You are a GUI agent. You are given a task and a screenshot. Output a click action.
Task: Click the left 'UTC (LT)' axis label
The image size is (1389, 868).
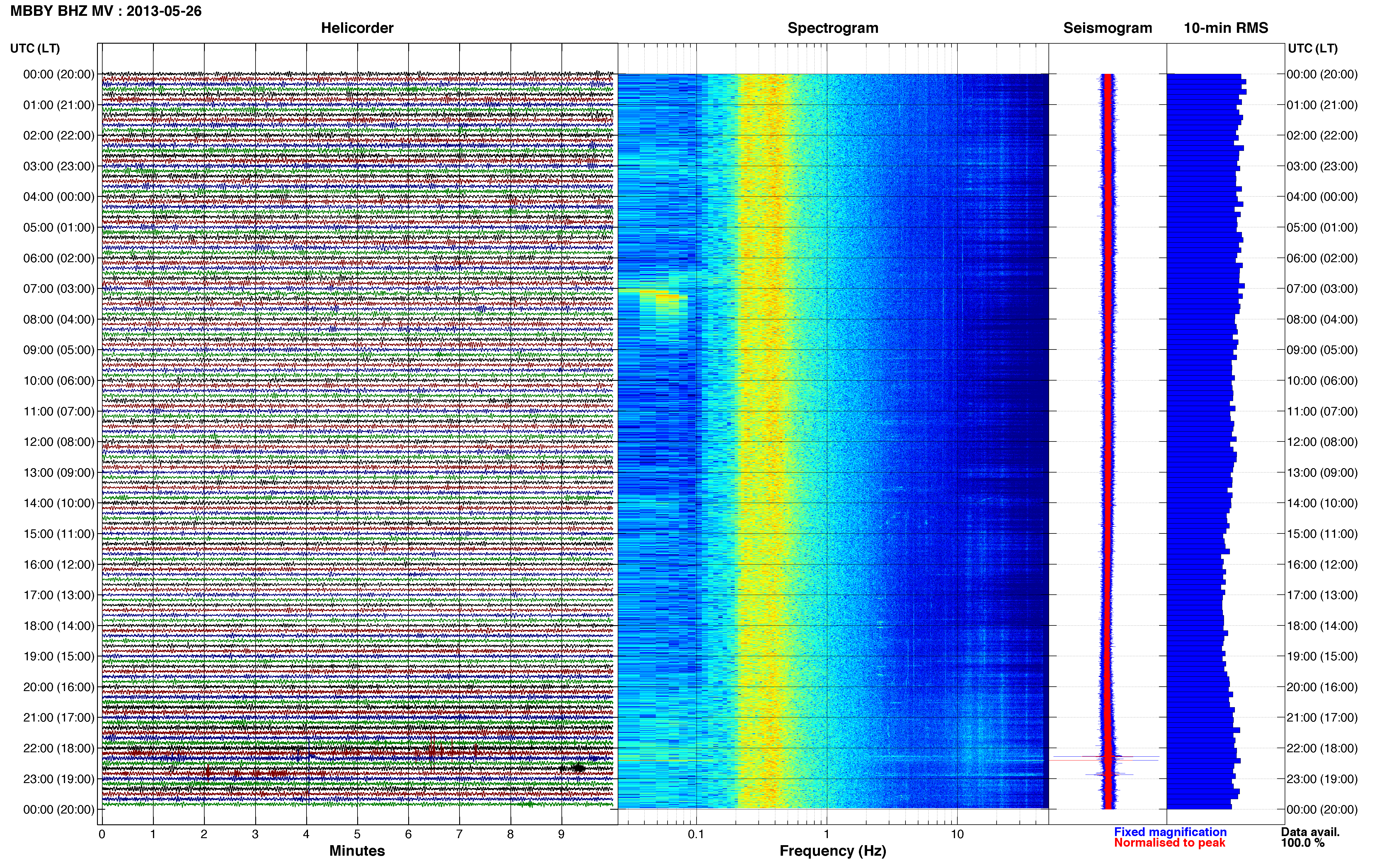pos(35,48)
